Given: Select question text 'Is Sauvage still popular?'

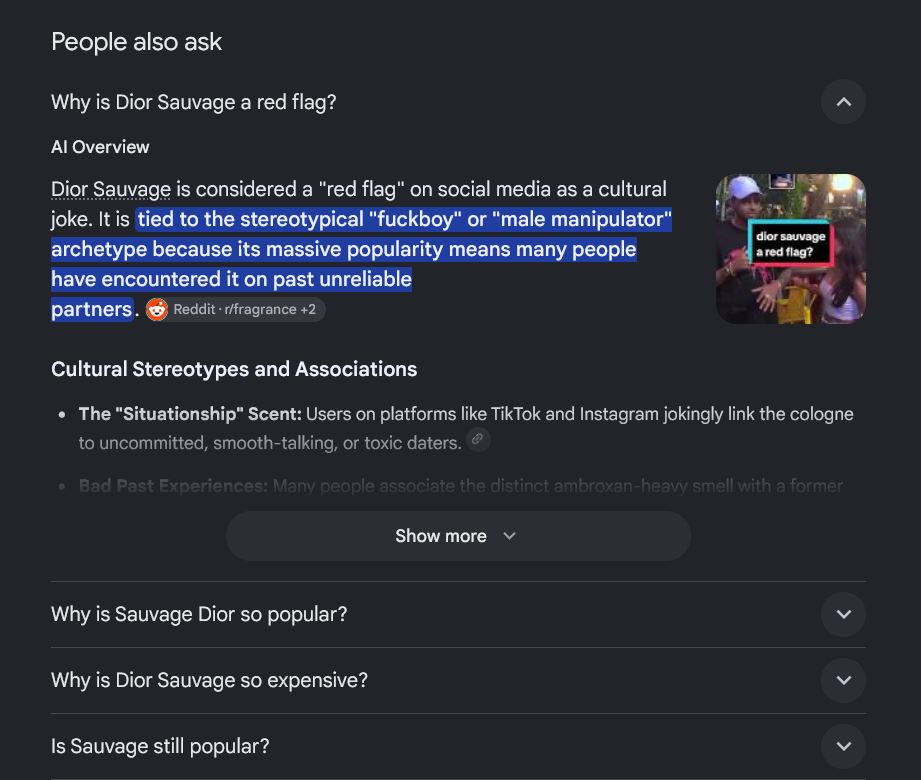Looking at the screenshot, I should pyautogui.click(x=160, y=746).
